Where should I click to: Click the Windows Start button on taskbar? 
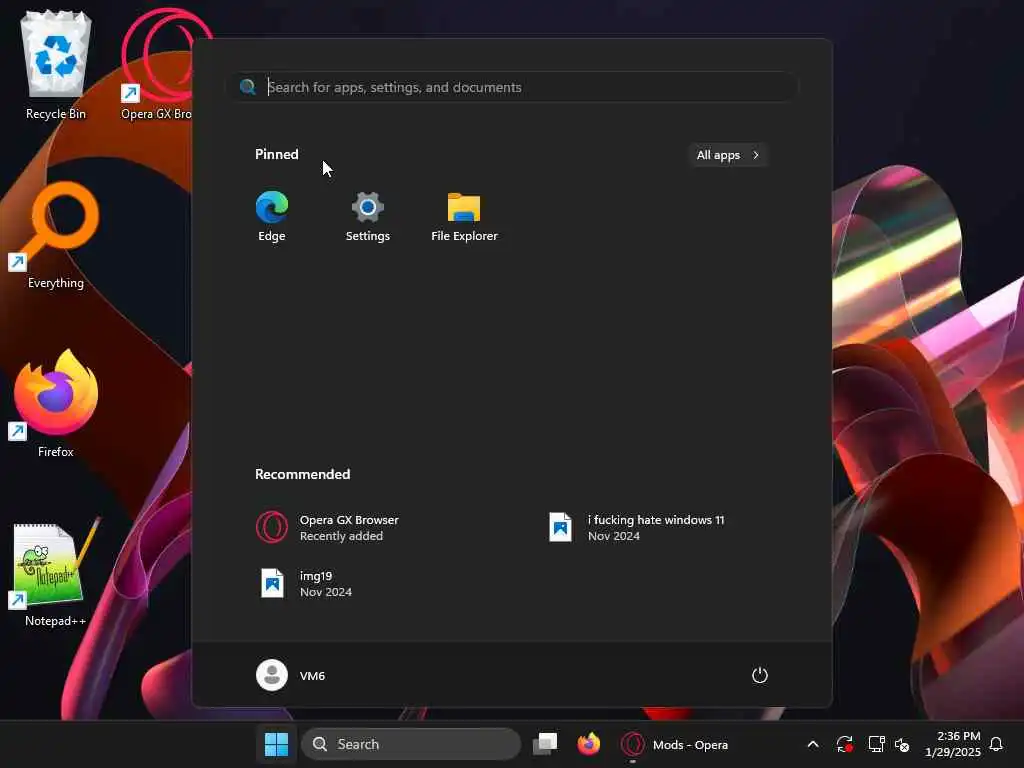click(x=276, y=744)
